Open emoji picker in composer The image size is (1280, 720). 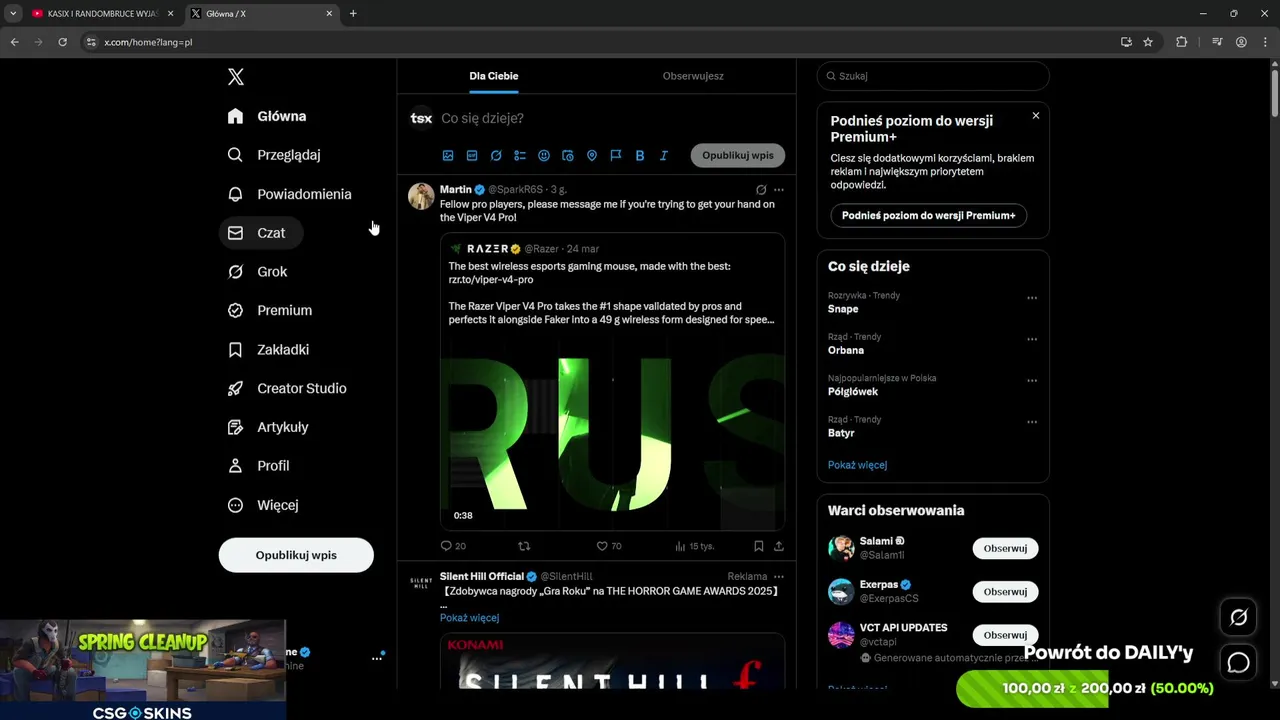[x=544, y=156]
